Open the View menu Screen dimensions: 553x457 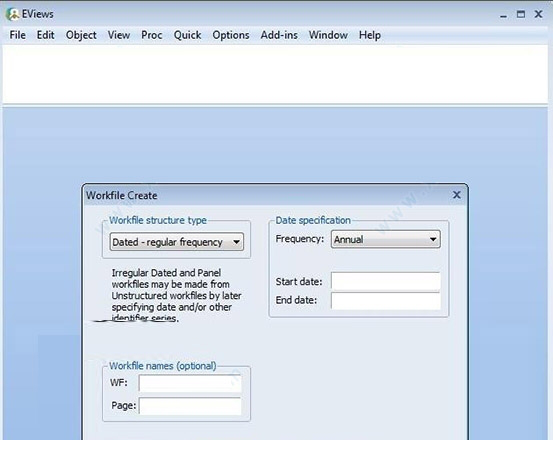coord(119,35)
